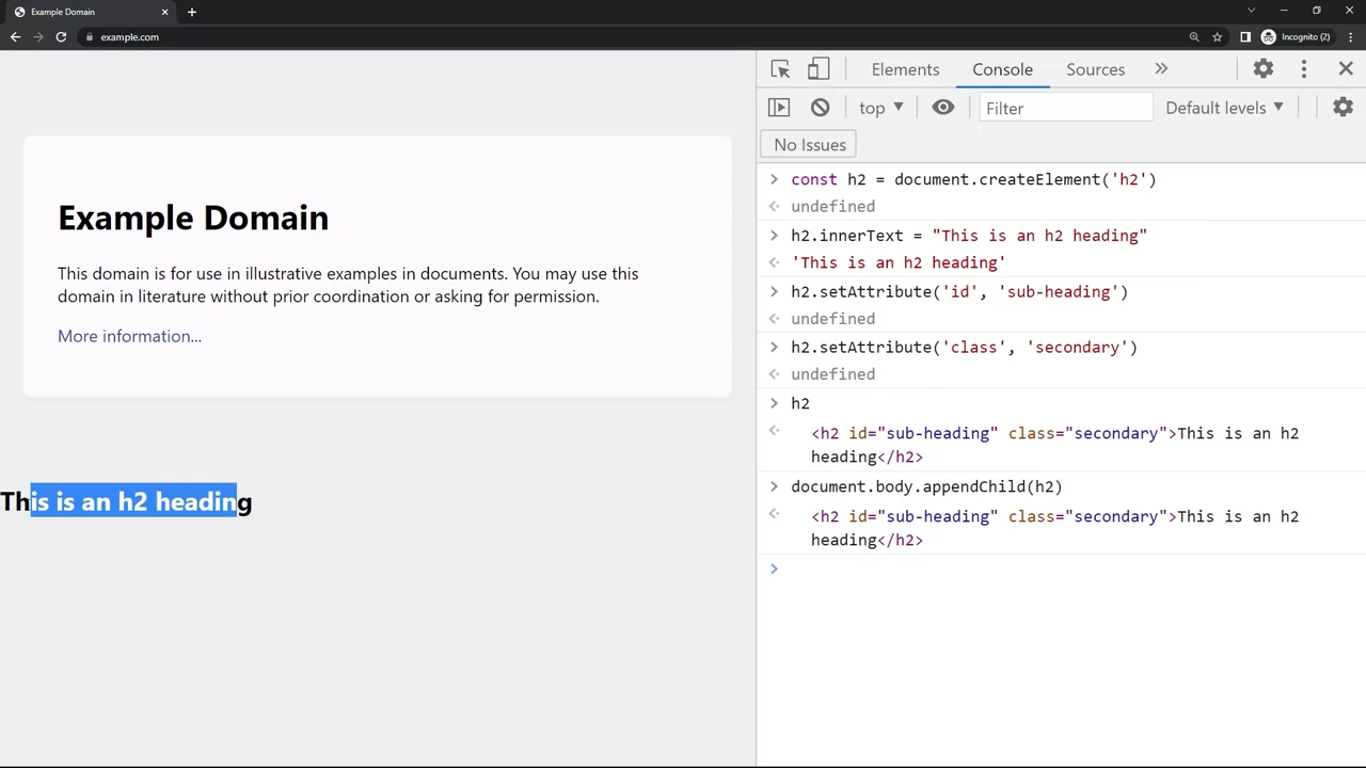The image size is (1366, 768).
Task: Focus the console Filter input field
Action: point(1065,108)
